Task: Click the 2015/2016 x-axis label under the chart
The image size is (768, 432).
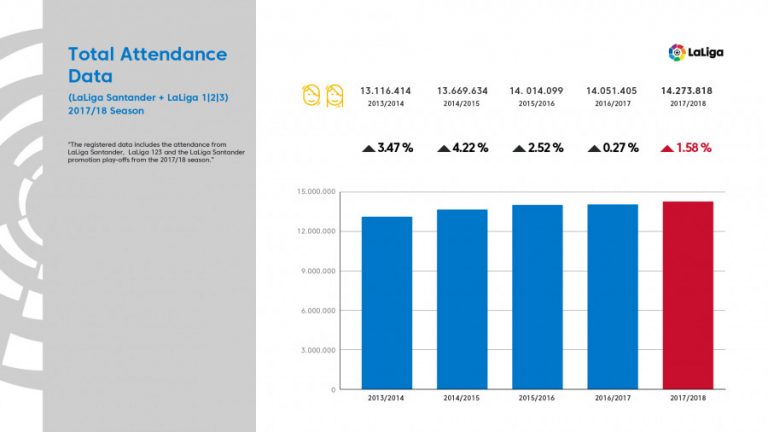Action: coord(537,398)
